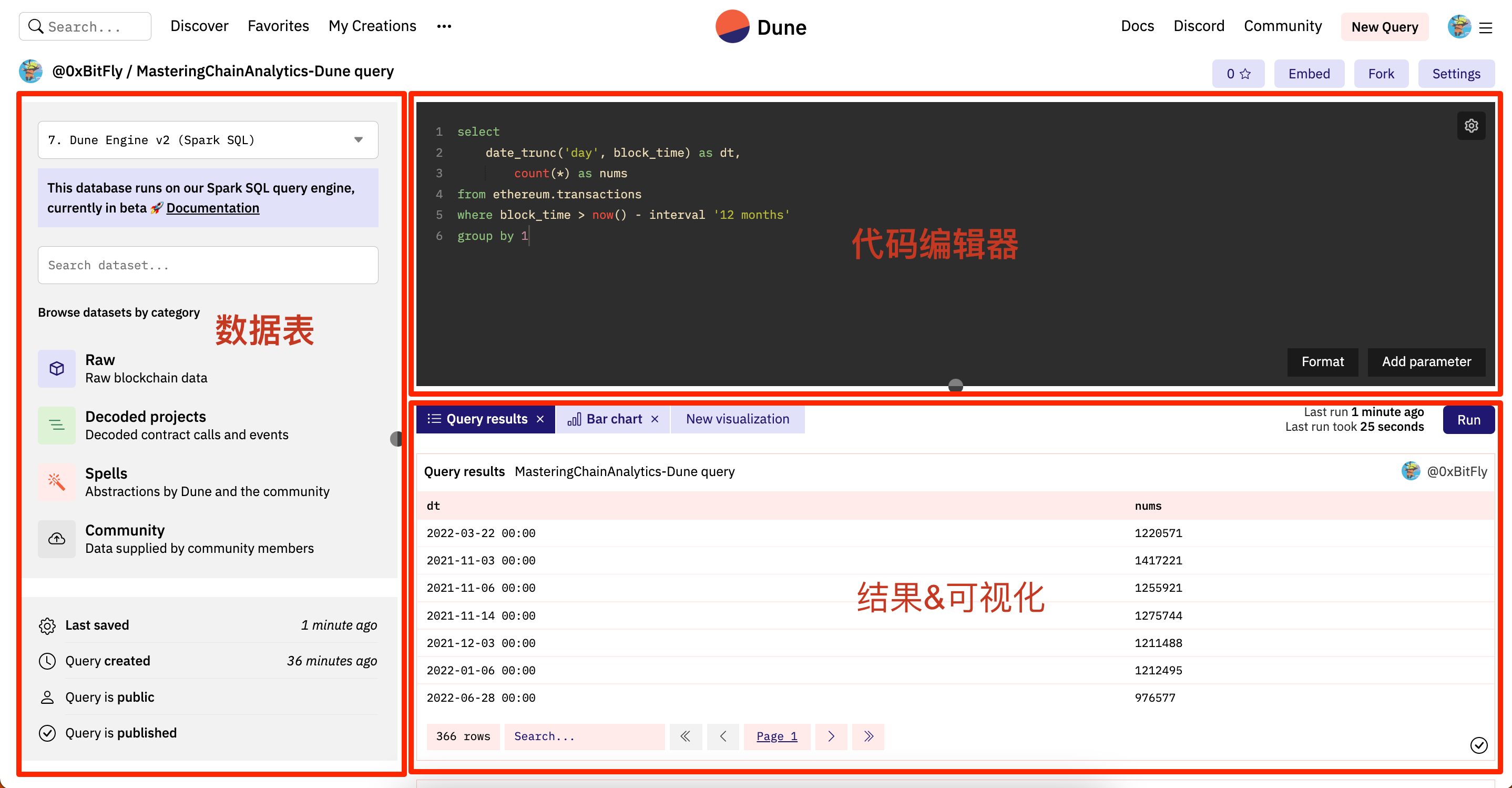
Task: Click the Format button in editor
Action: (1322, 362)
